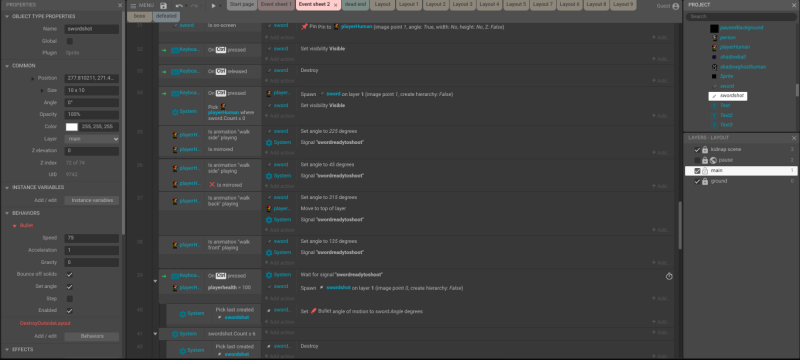
Task: Toggle visibility of kidnap scene layer
Action: point(697,150)
